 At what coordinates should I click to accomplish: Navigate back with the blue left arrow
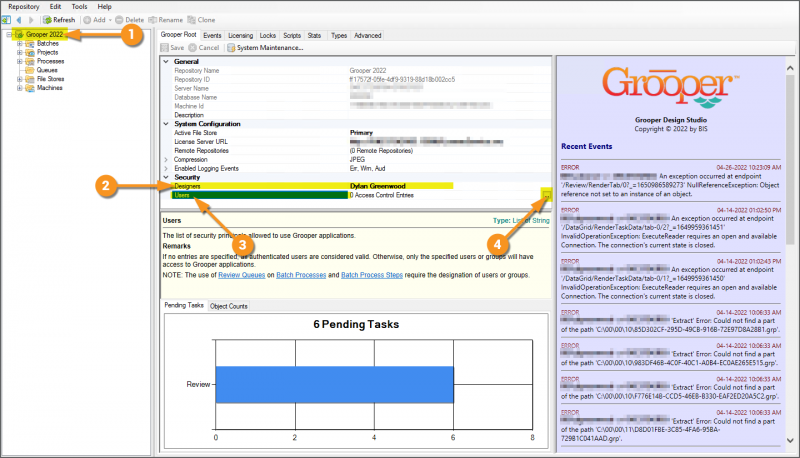tap(19, 20)
